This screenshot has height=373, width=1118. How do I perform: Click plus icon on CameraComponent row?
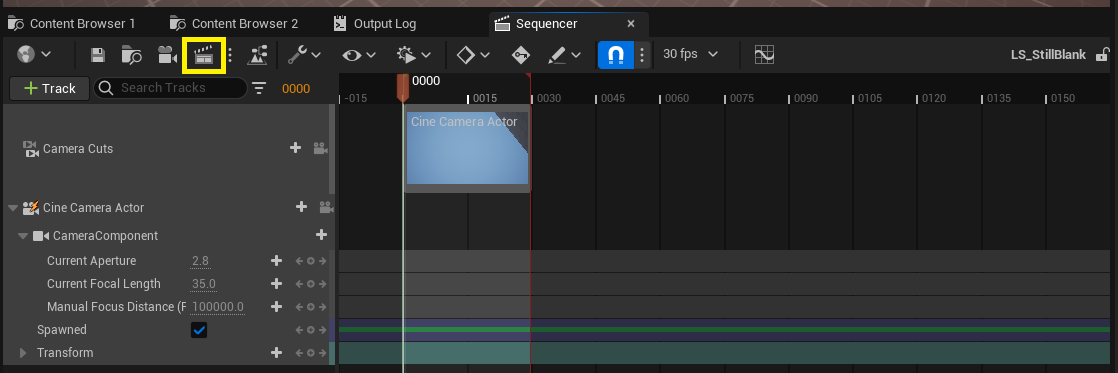coord(322,235)
